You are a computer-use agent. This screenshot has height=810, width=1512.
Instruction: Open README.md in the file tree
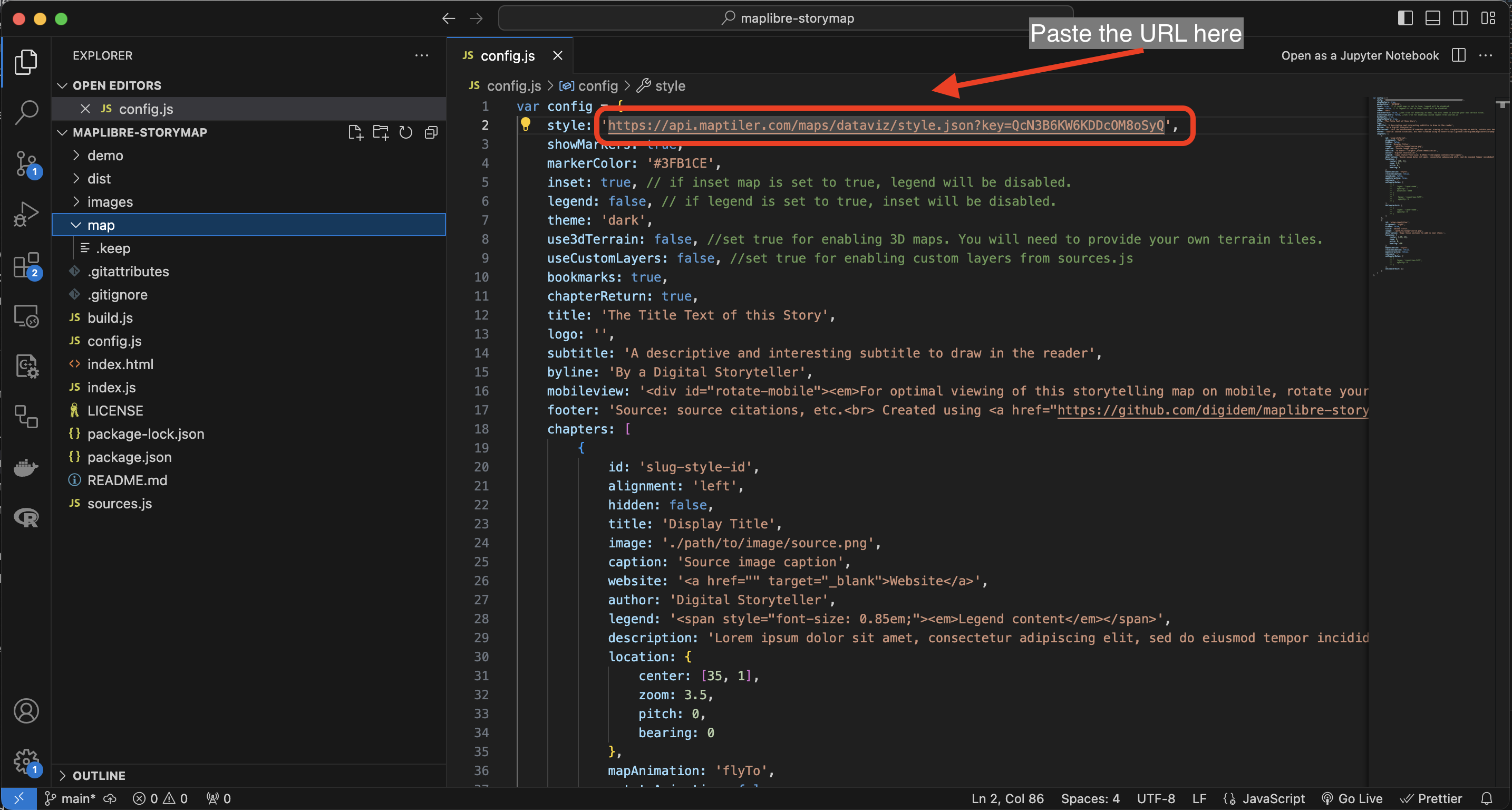127,480
